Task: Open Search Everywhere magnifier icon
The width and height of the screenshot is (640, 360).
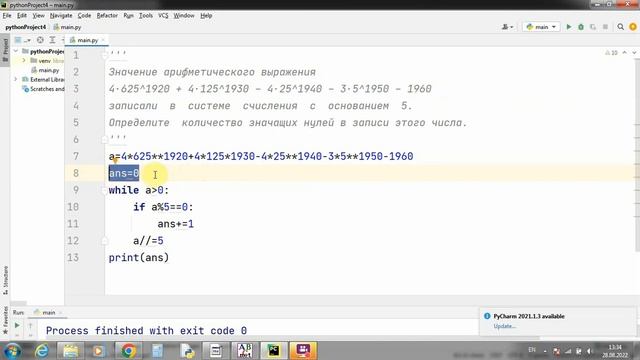Action: [x=620, y=27]
